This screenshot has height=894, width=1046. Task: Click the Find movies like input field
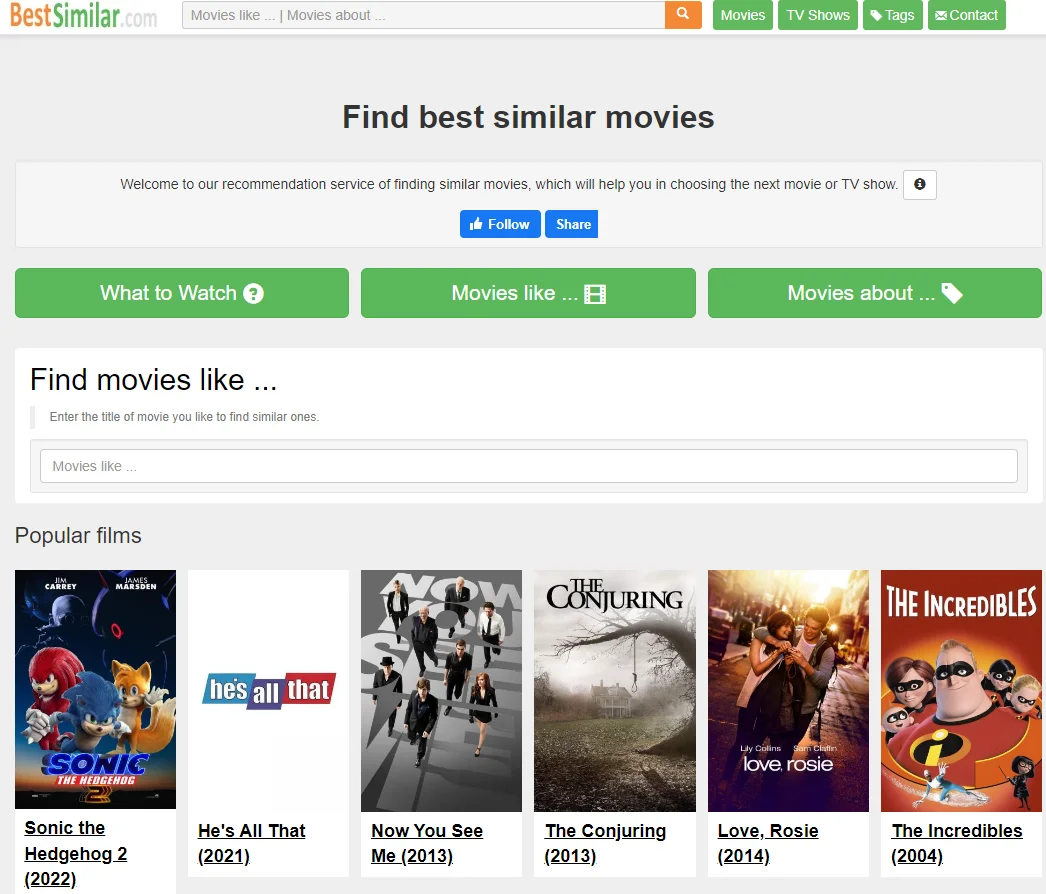(x=528, y=466)
